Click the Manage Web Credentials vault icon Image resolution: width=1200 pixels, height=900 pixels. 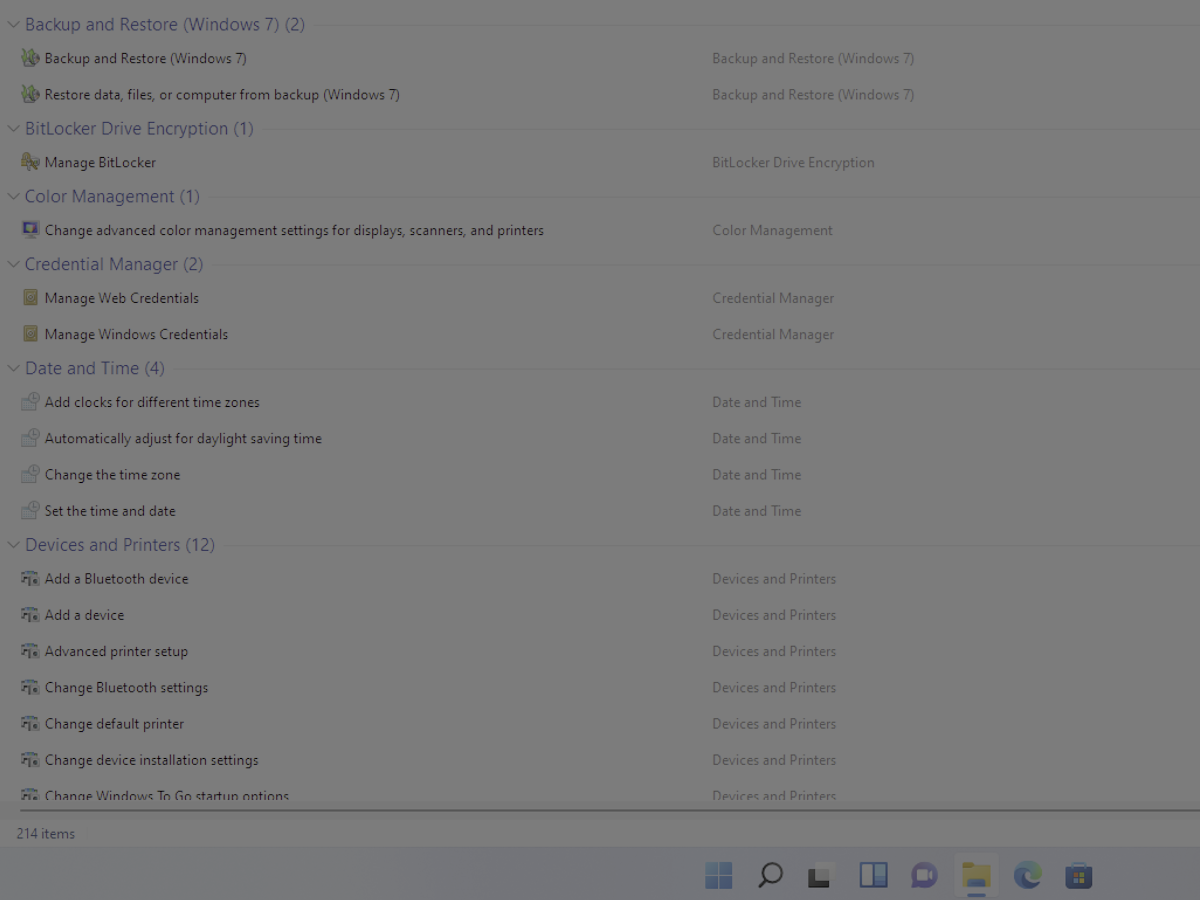(x=30, y=298)
